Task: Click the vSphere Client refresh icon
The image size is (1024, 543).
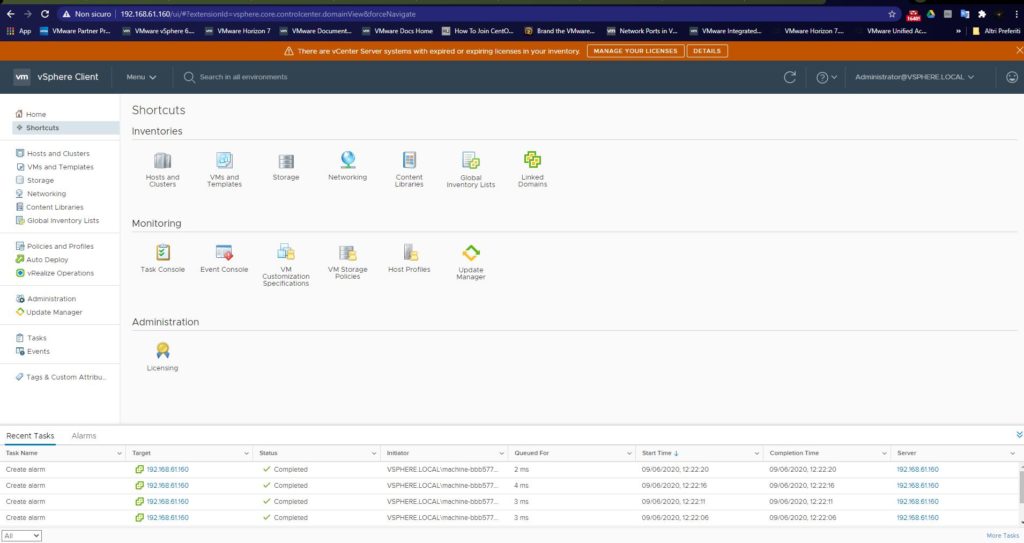Action: [790, 77]
